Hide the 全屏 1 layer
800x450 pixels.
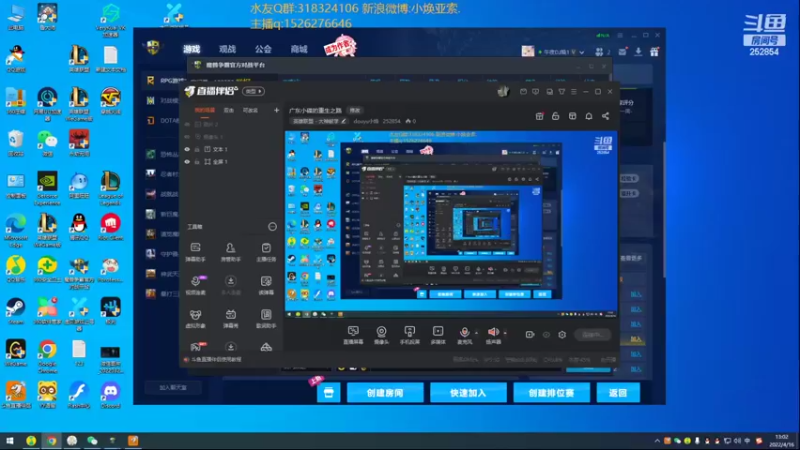187,162
